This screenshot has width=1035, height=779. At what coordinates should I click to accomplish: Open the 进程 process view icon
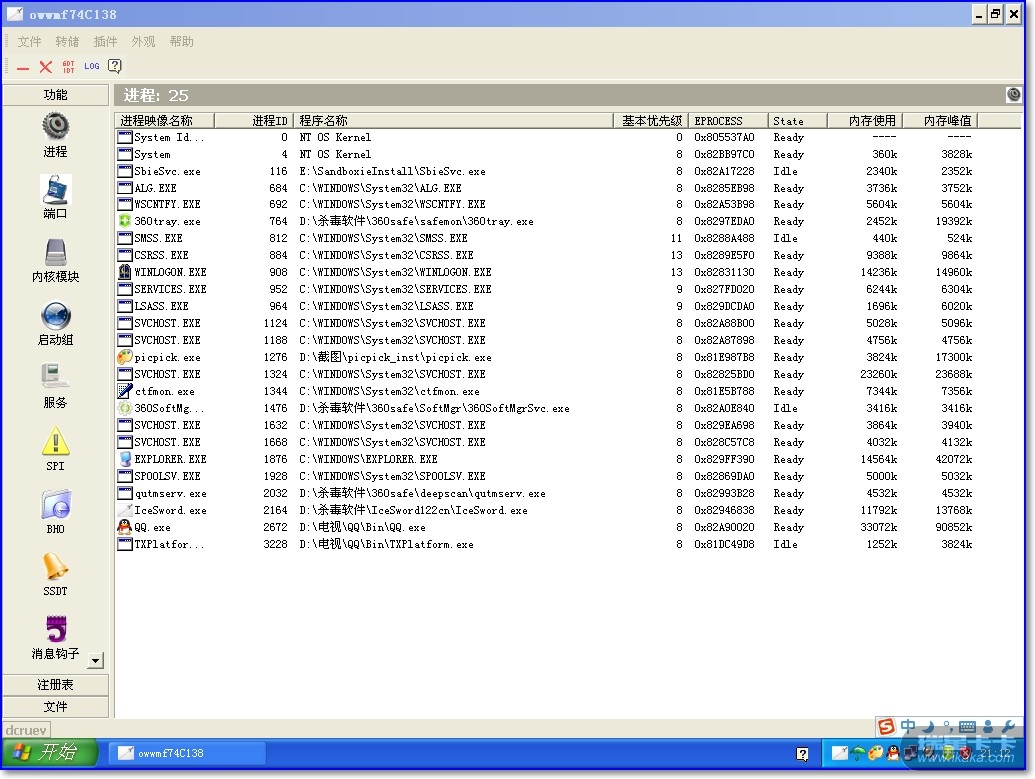coord(55,125)
